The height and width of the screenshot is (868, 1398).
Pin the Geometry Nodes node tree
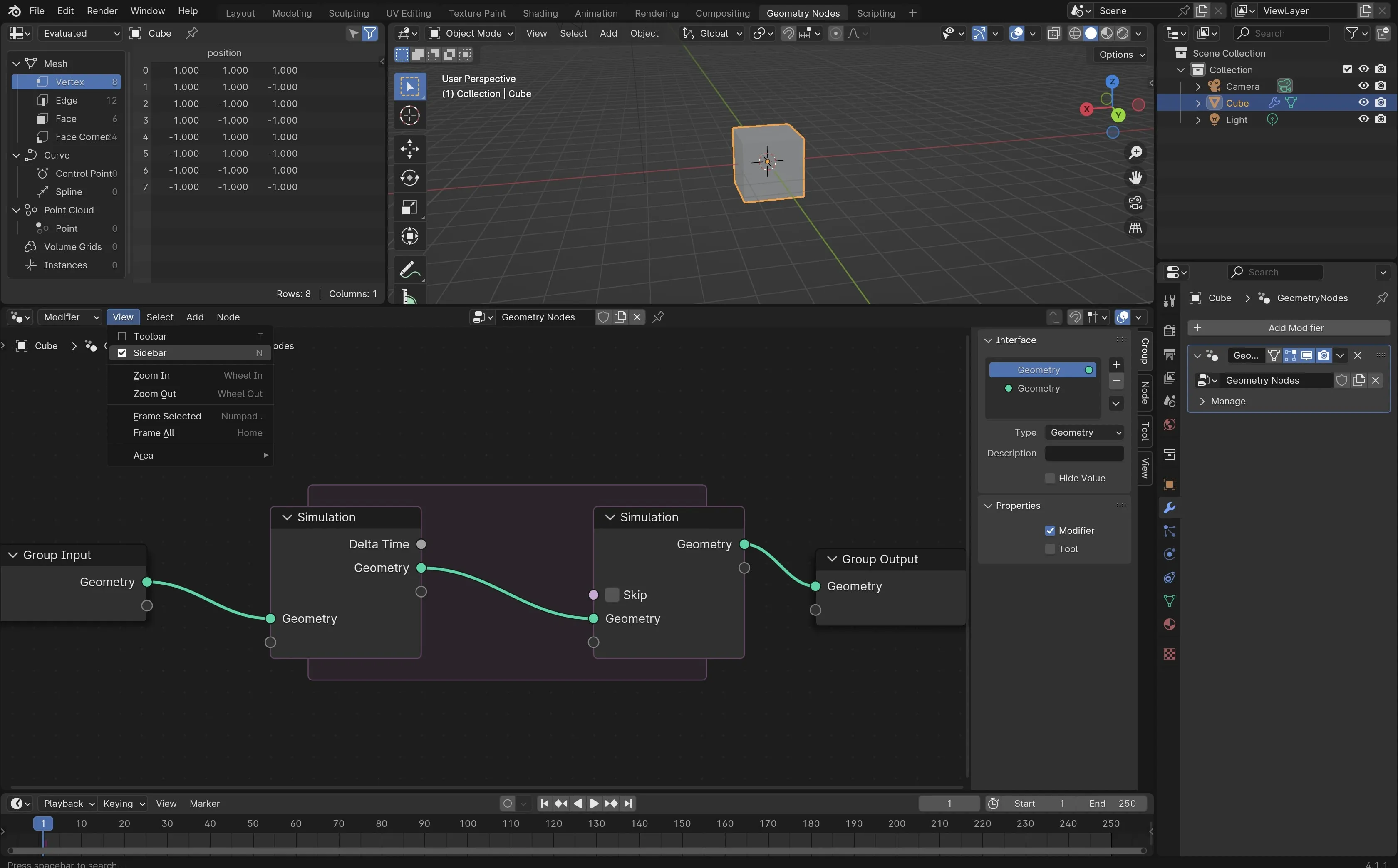[x=658, y=317]
